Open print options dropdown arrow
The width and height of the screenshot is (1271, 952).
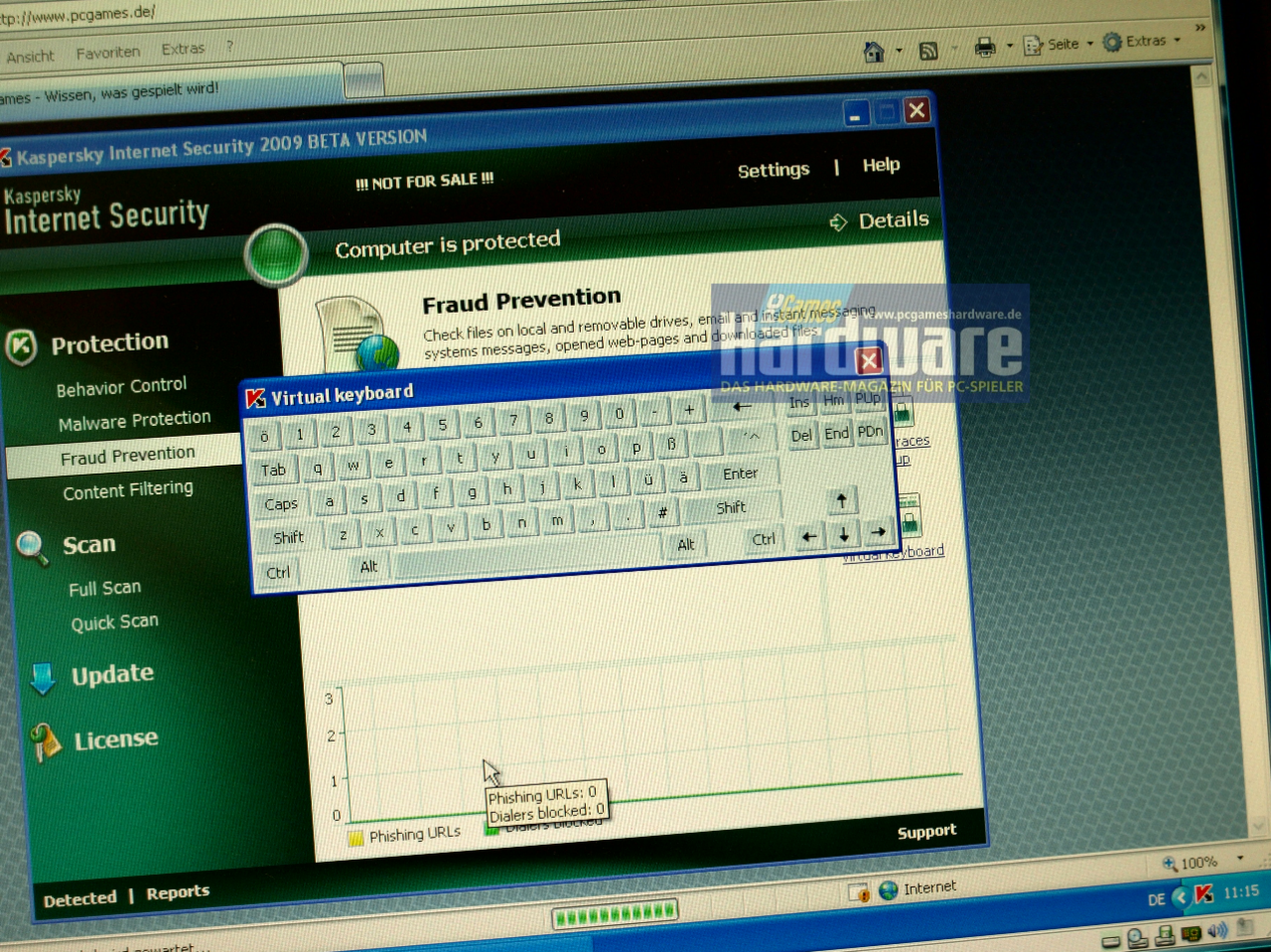(x=1009, y=46)
